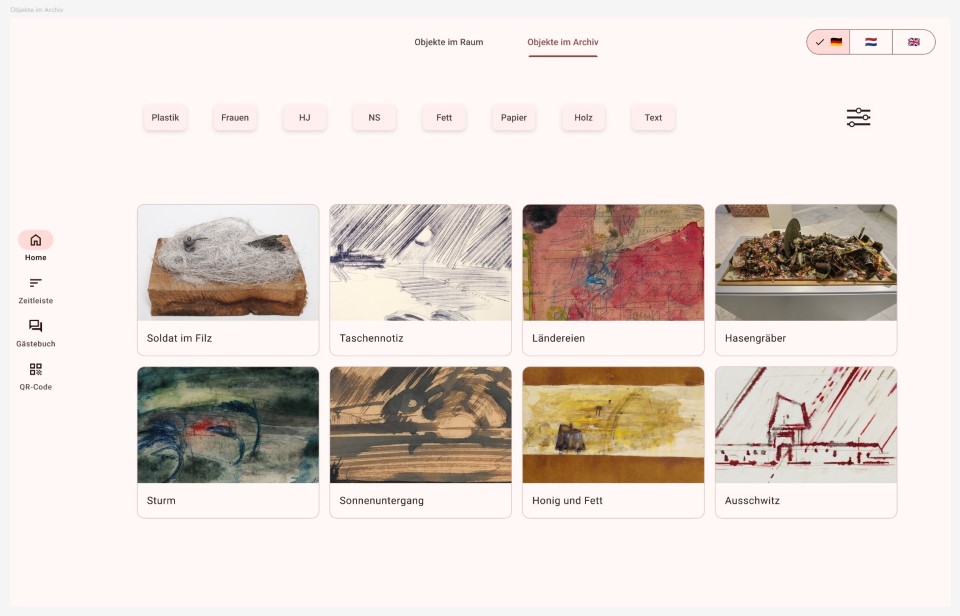The width and height of the screenshot is (960, 616).
Task: Switch language to German flag
Action: (x=828, y=42)
